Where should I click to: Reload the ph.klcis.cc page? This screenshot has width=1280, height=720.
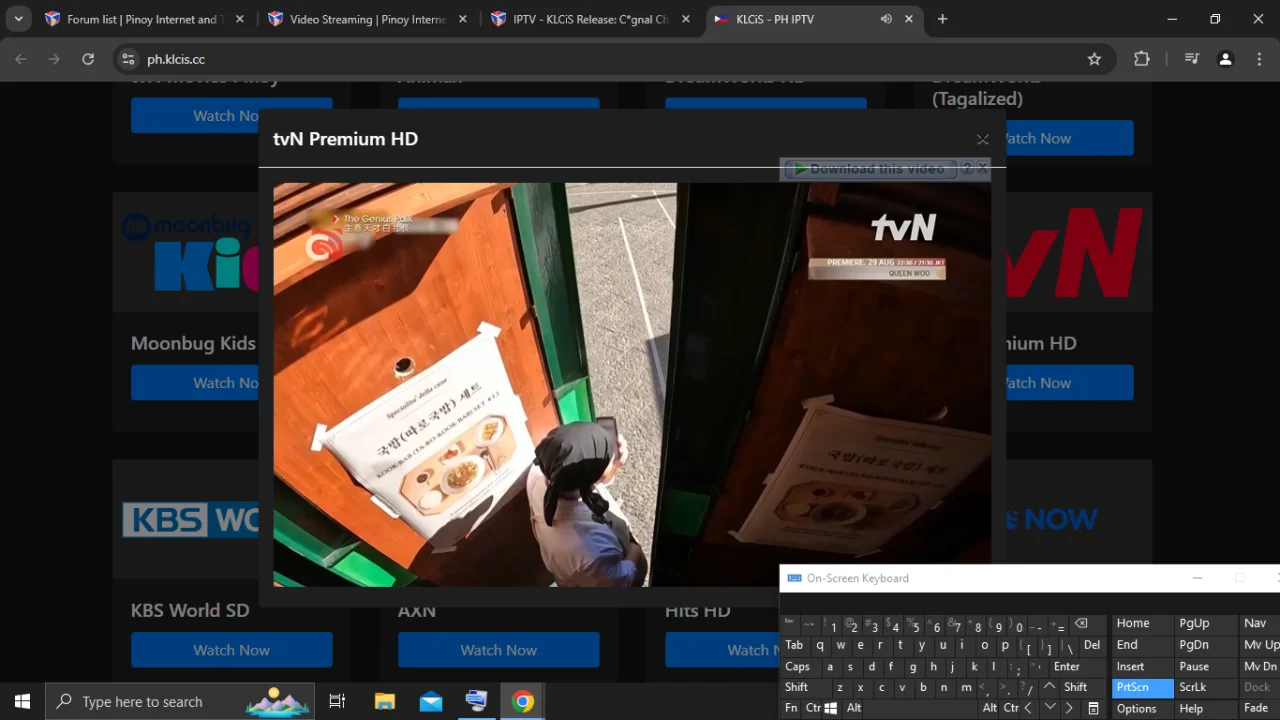tap(88, 59)
